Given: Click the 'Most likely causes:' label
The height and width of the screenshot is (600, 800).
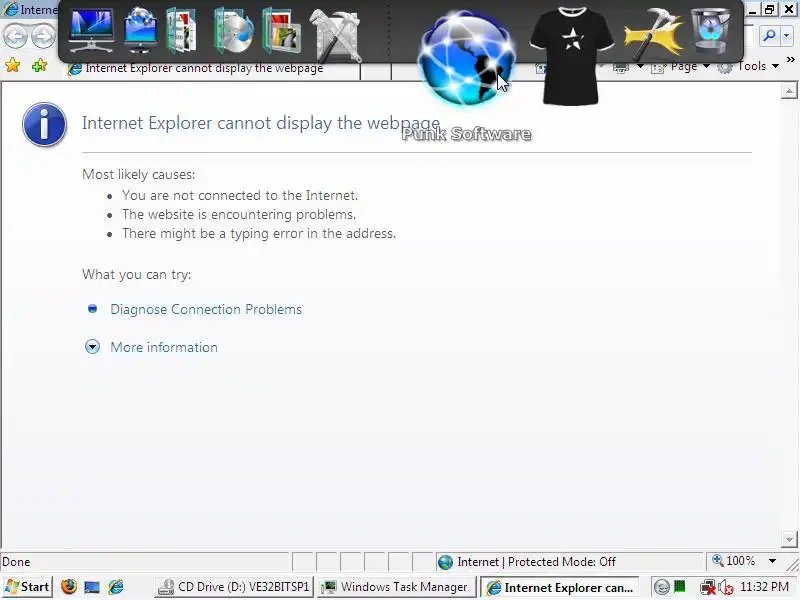Looking at the screenshot, I should point(139,174).
